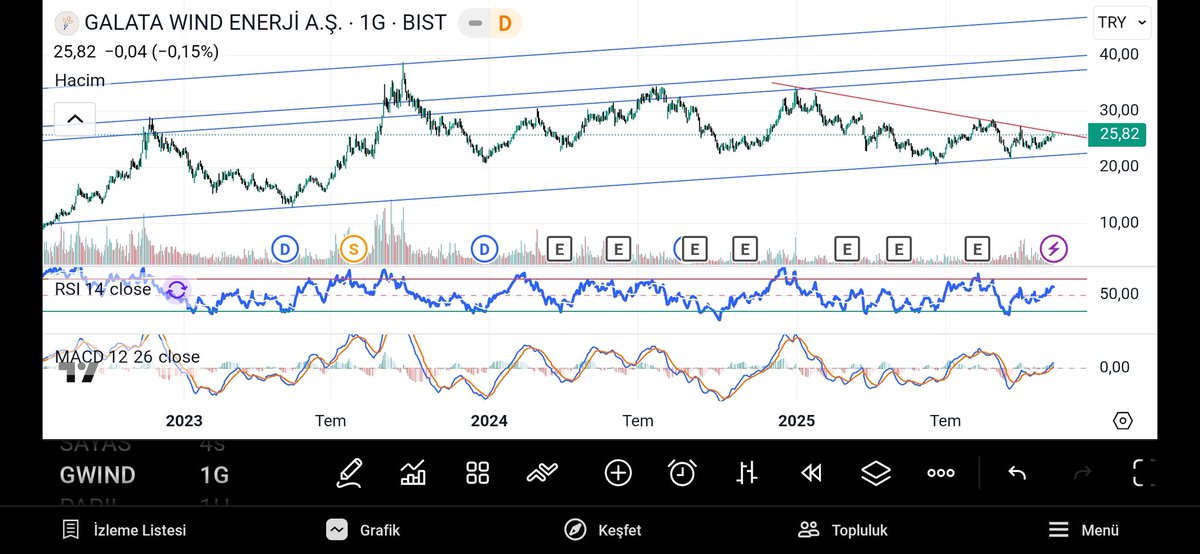The image size is (1200, 554).
Task: Tap the 1G interval beside GWIND
Action: 214,474
